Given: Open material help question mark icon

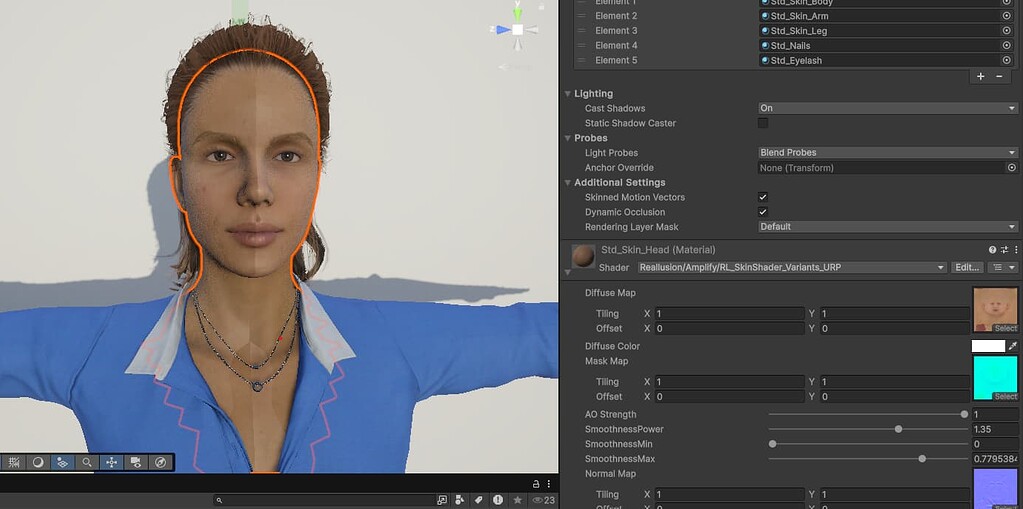Looking at the screenshot, I should (992, 250).
